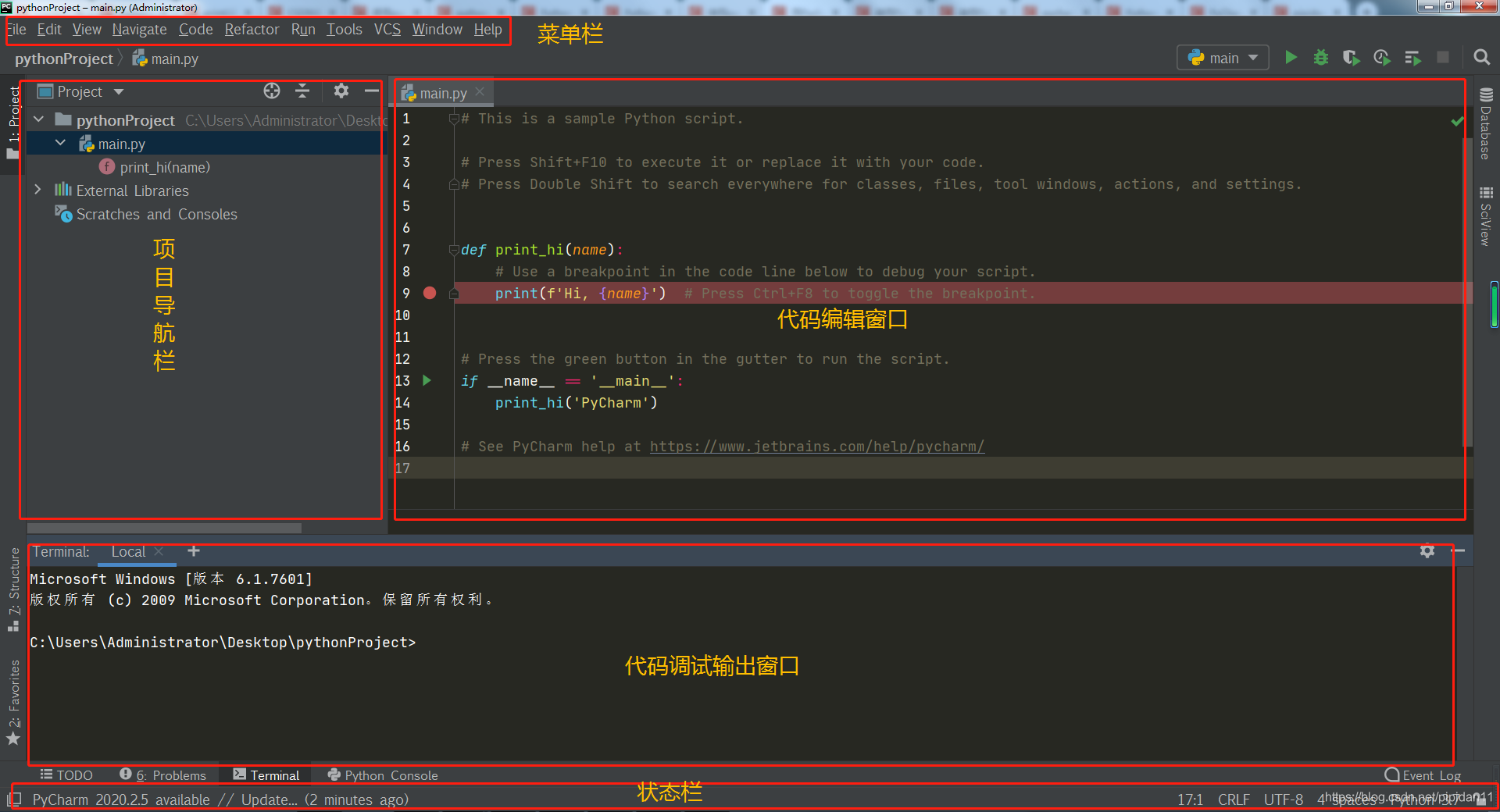Open the Tools menu
The width and height of the screenshot is (1500, 812).
pos(344,30)
